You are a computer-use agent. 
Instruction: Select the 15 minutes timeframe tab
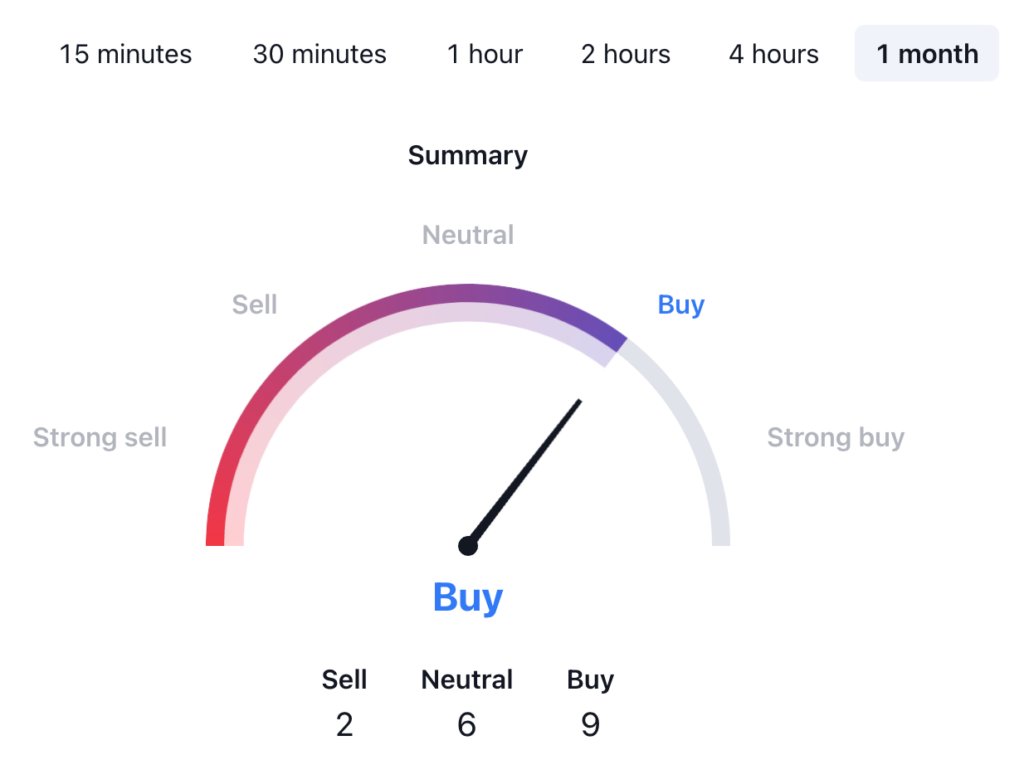[x=126, y=54]
